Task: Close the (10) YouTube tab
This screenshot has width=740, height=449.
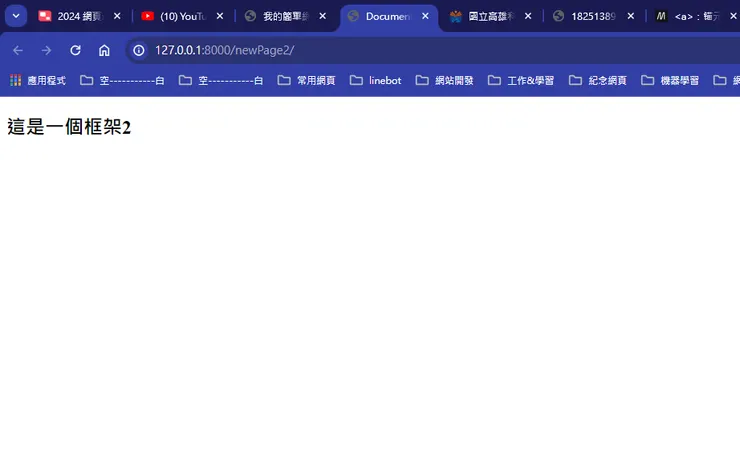Action: pos(220,16)
